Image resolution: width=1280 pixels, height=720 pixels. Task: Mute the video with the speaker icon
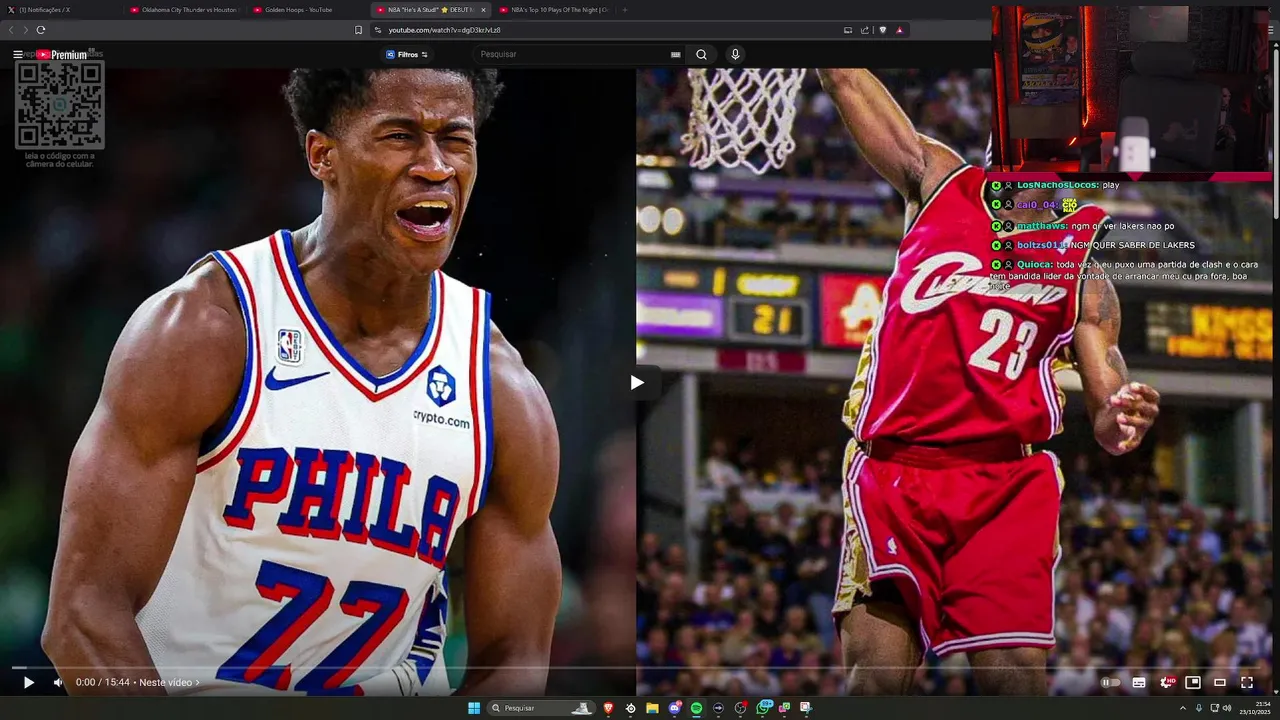coord(58,682)
